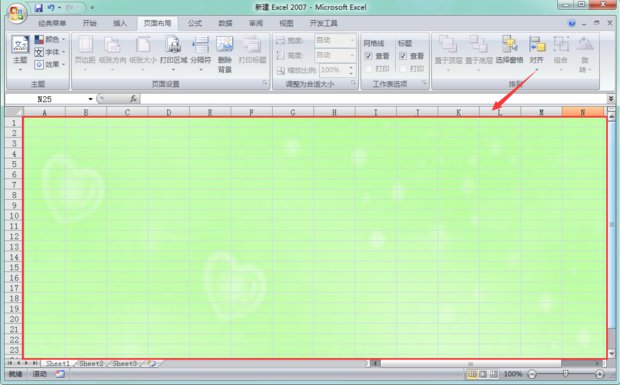Open the 纸张大小 (Paper Size) options
The height and width of the screenshot is (385, 620).
[143, 53]
